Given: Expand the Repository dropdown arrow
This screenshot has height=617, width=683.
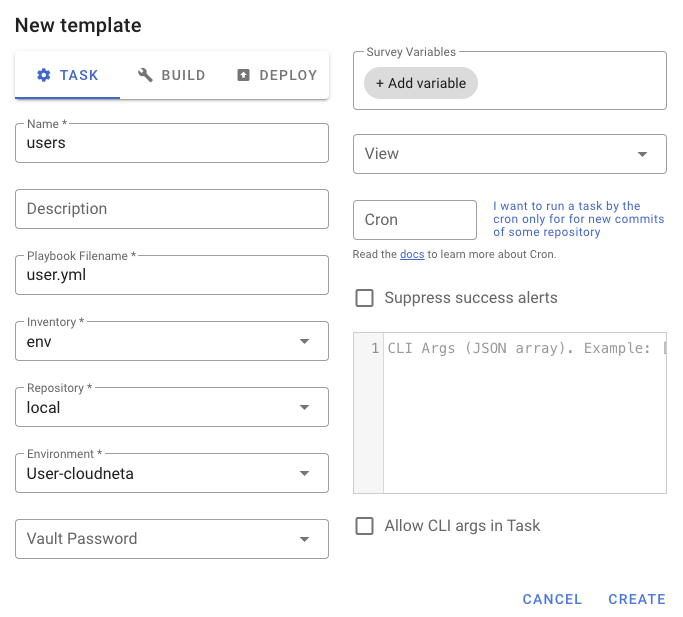Looking at the screenshot, I should pos(304,407).
